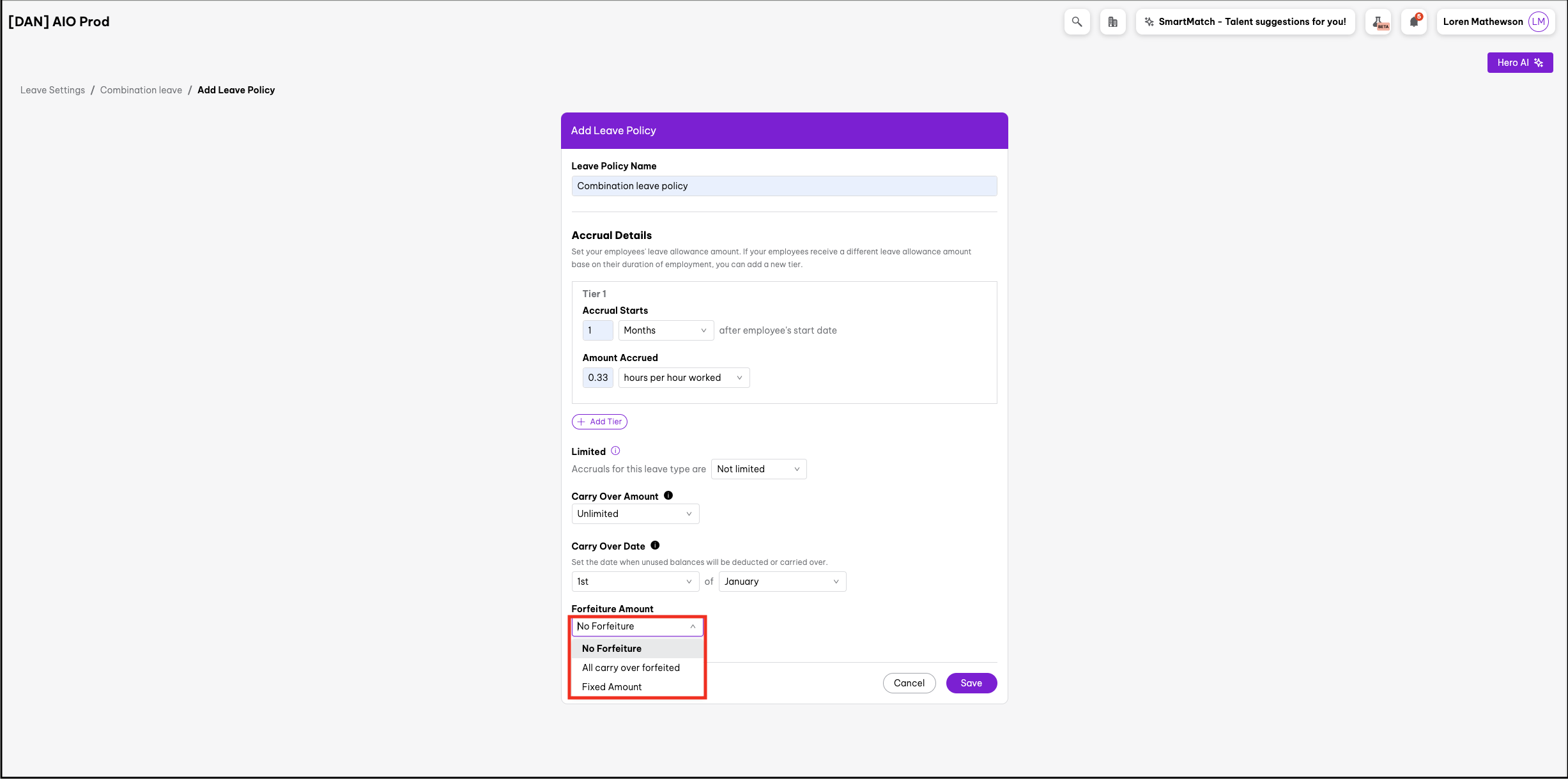Open the January month dropdown
This screenshot has height=779, width=1568.
coord(781,582)
